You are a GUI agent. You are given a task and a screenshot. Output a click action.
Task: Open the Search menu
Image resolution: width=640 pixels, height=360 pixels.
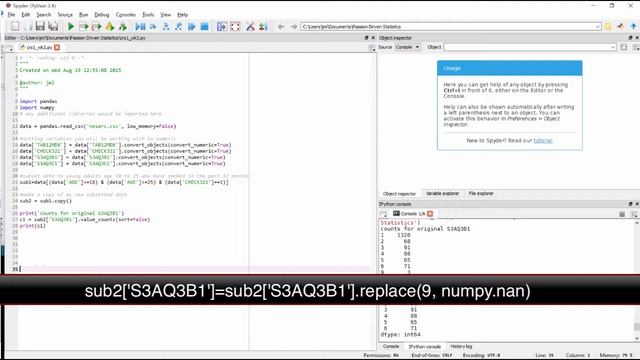pyautogui.click(x=44, y=15)
